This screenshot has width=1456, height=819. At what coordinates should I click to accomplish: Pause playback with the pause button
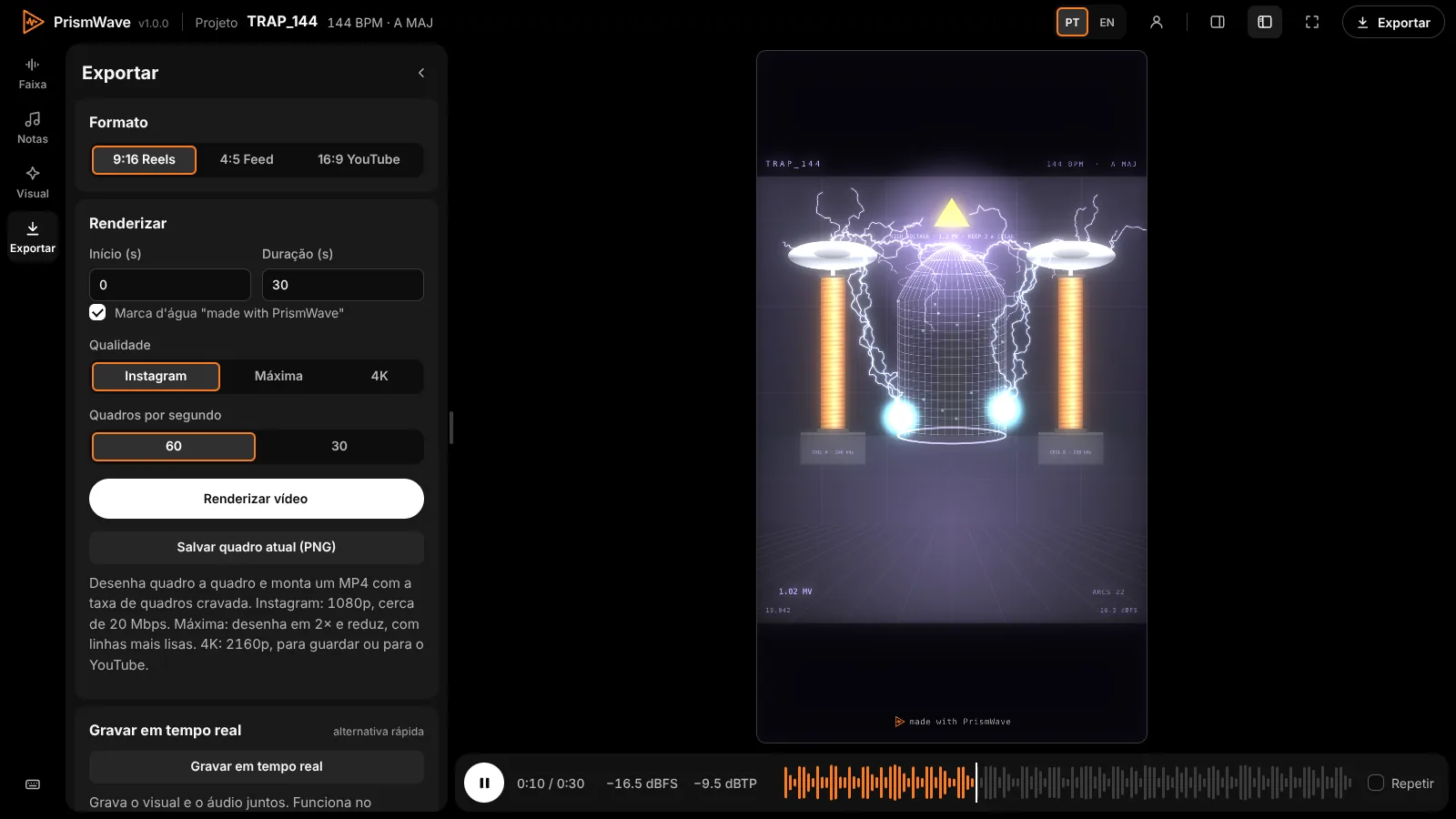coord(484,783)
